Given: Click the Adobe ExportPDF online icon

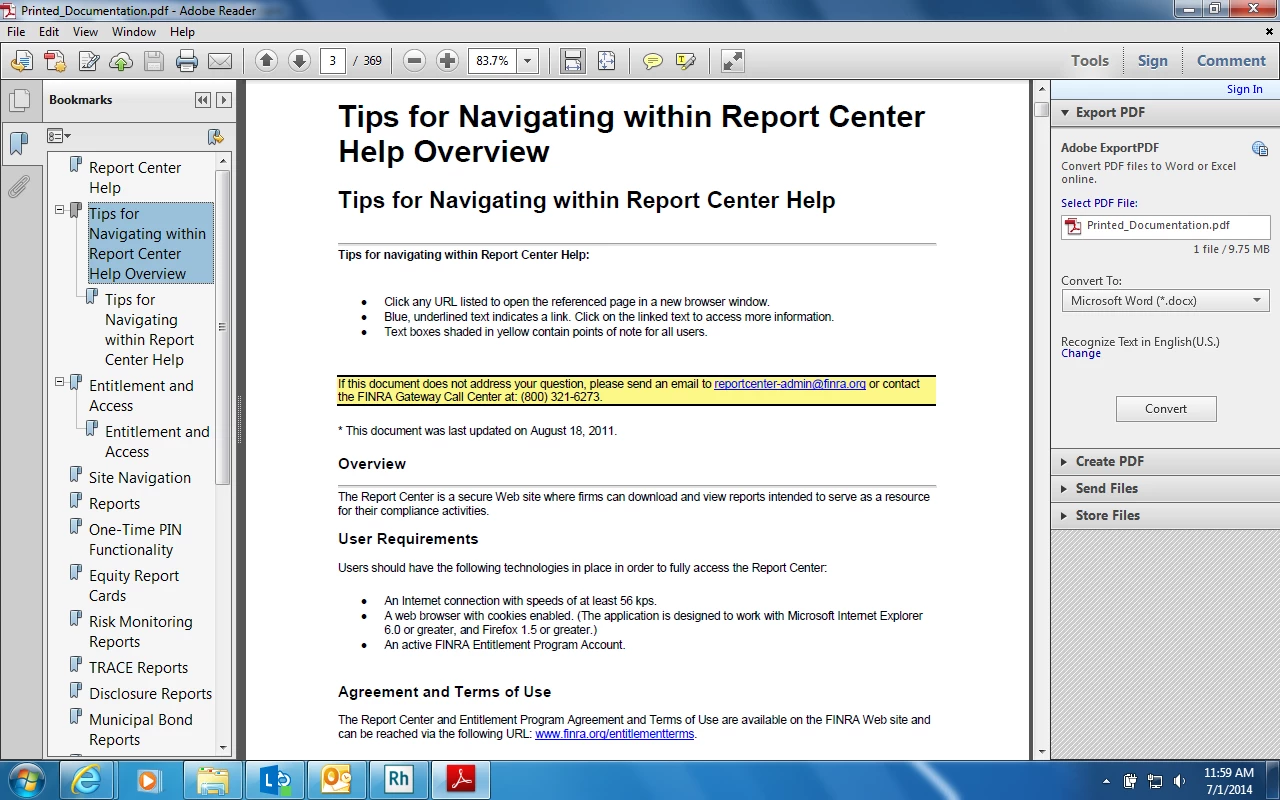Looking at the screenshot, I should click(x=1260, y=149).
